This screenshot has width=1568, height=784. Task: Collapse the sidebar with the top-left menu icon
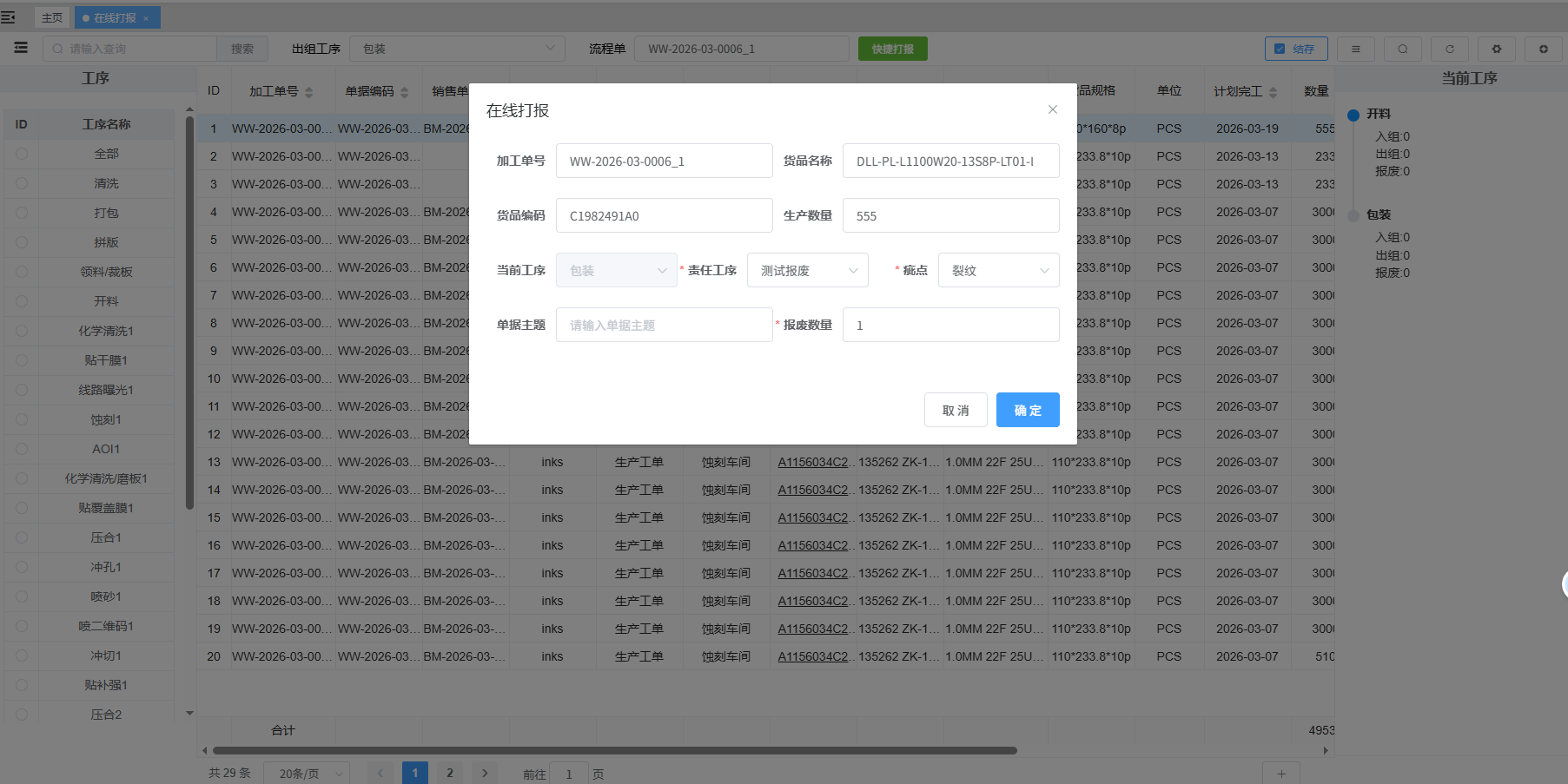pos(9,17)
